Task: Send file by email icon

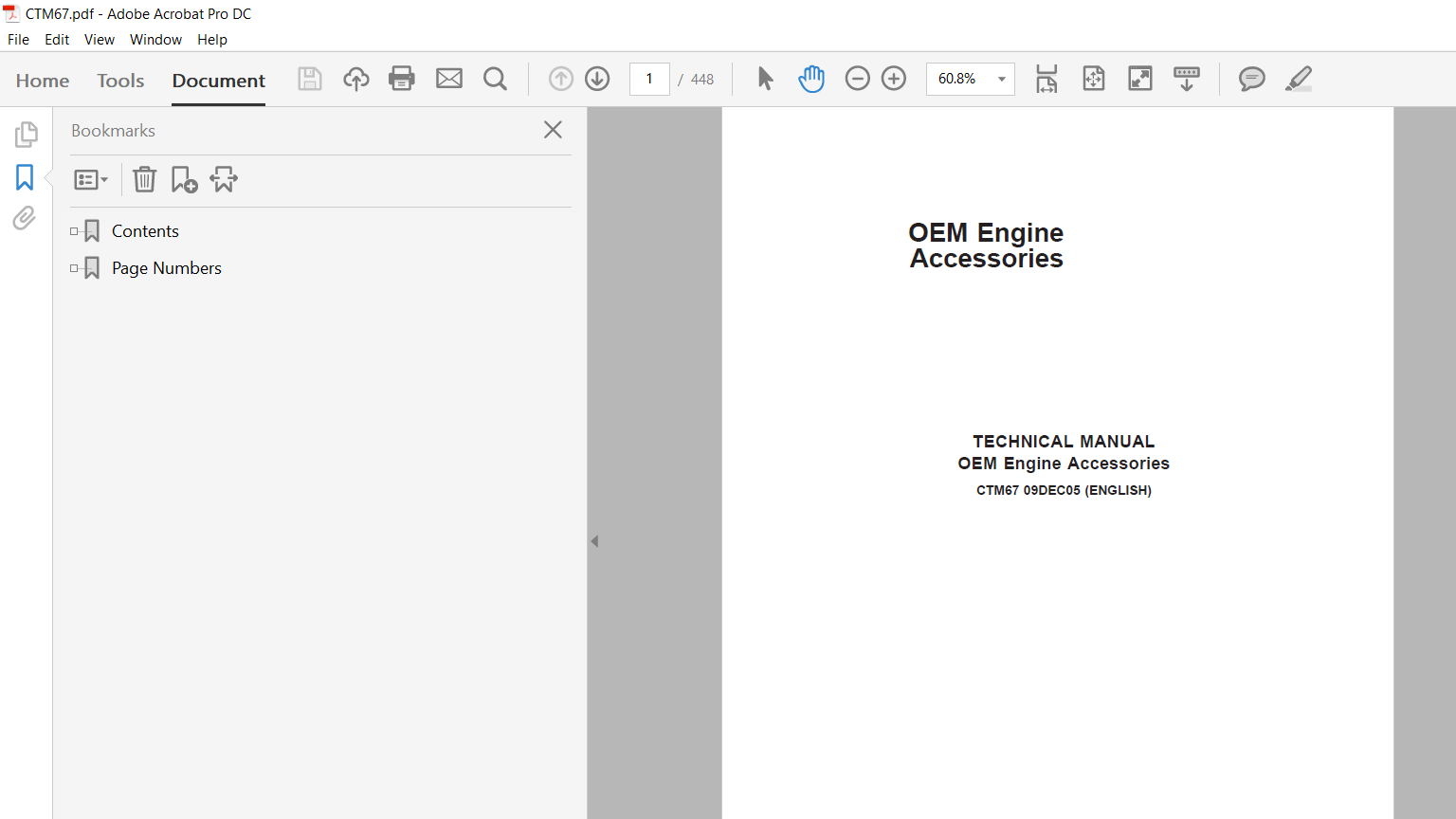Action: tap(449, 79)
